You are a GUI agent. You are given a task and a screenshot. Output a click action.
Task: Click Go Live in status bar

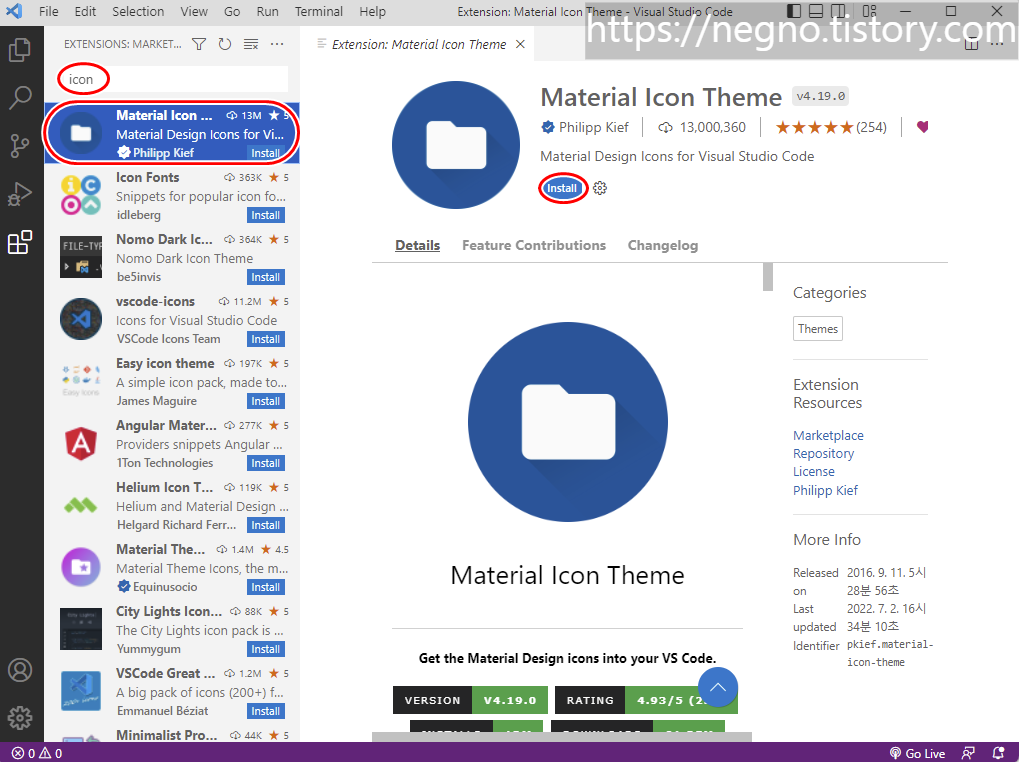917,753
